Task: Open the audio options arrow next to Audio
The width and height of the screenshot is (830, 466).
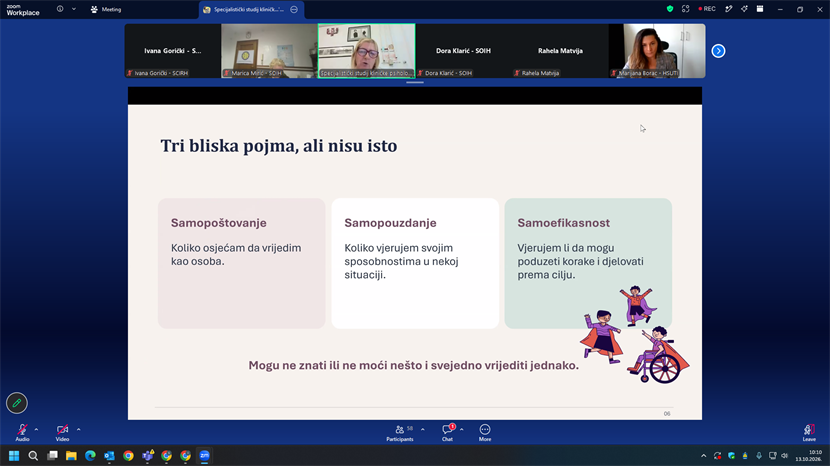Action: pyautogui.click(x=37, y=429)
